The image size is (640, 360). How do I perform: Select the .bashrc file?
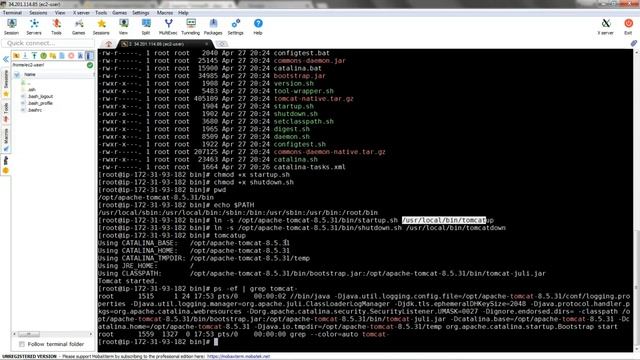34,110
